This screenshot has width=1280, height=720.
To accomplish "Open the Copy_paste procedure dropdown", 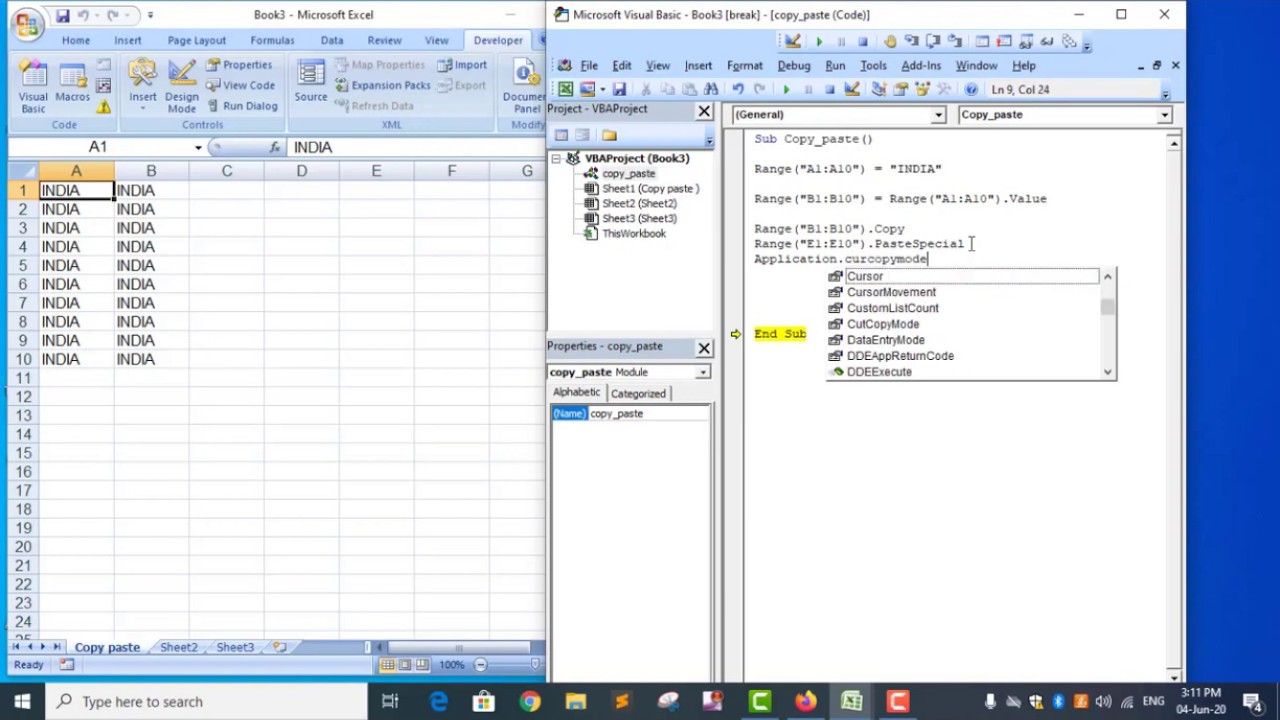I will (1164, 115).
